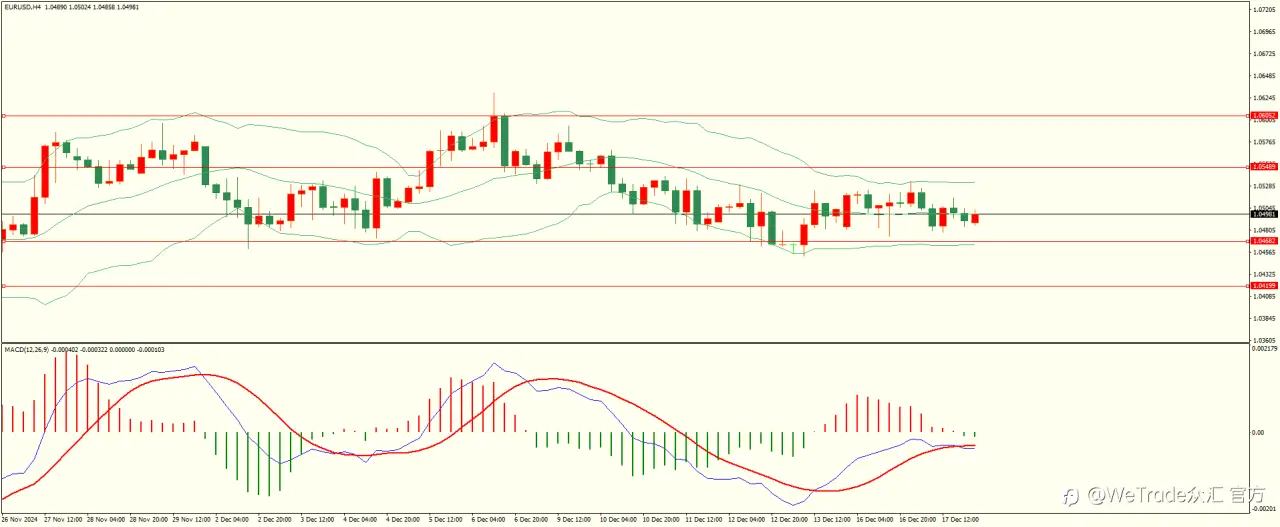Click the 13 Dec 12:00 time label
The image size is (1280, 527).
832,520
